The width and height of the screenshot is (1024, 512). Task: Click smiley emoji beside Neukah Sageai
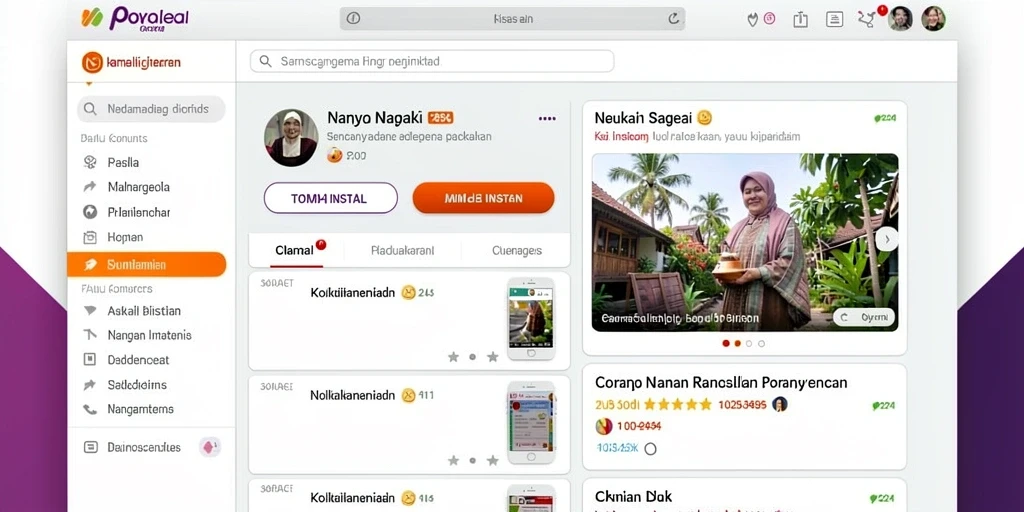[x=704, y=118]
